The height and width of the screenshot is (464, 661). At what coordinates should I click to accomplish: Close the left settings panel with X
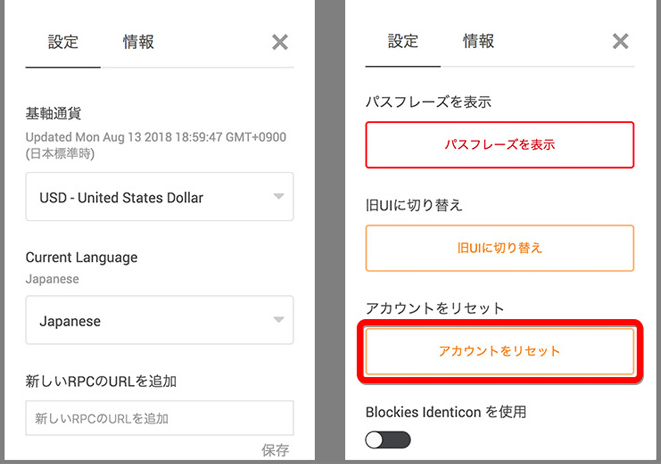point(280,42)
